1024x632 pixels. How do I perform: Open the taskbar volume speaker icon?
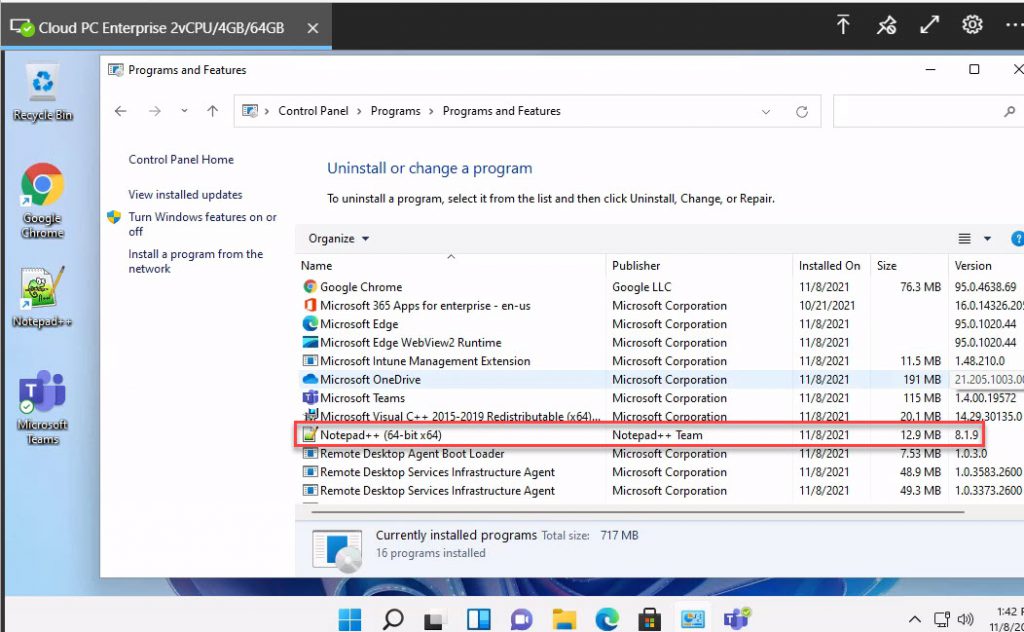(x=965, y=619)
